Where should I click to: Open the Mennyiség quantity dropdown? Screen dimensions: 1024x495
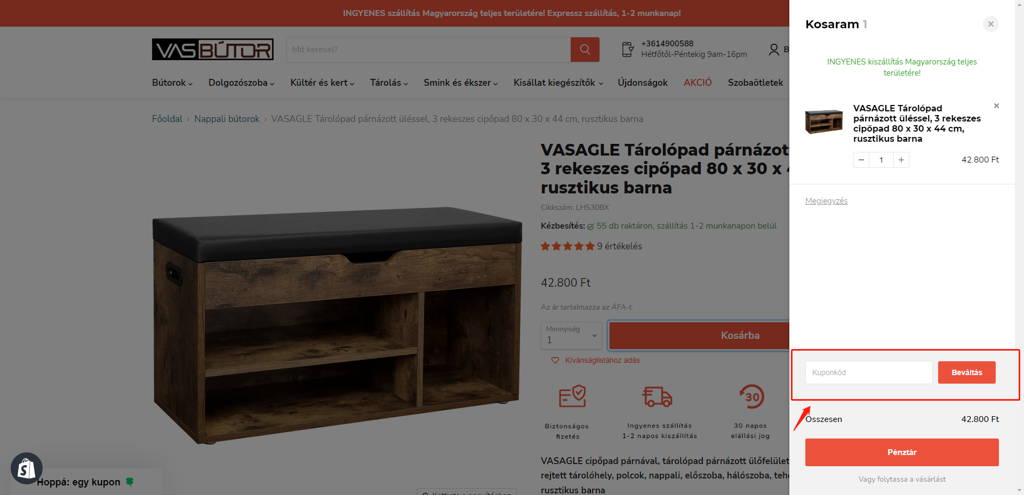tap(572, 335)
